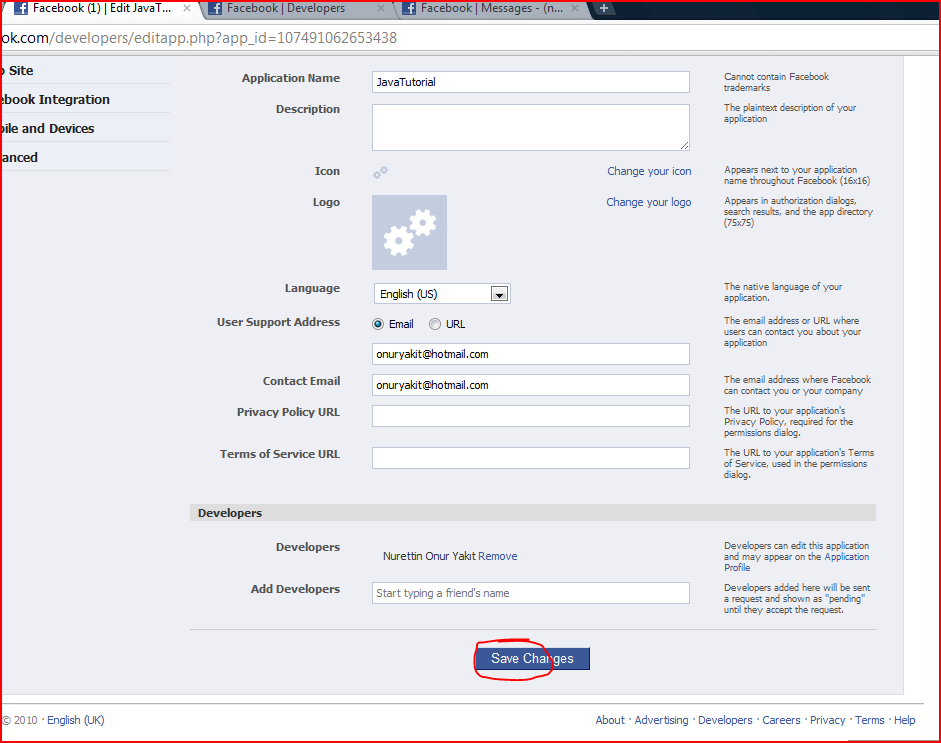Click Application Name field with JavaTutorial
This screenshot has width=941, height=743.
(531, 82)
